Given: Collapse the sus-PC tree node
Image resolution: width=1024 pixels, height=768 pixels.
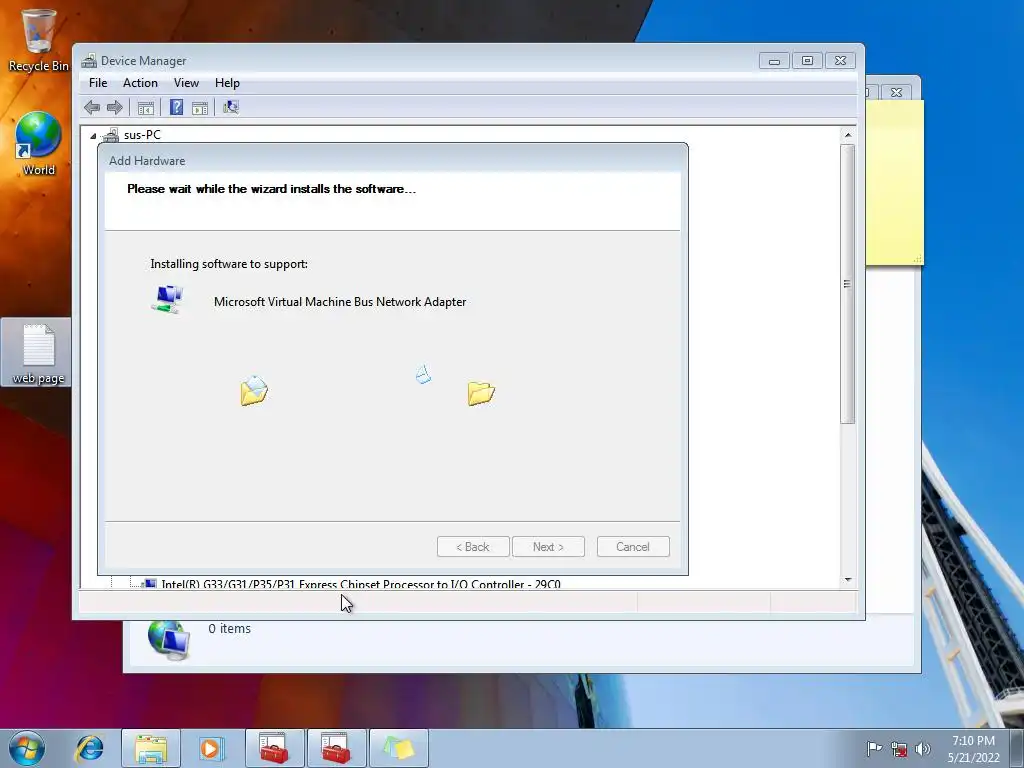Looking at the screenshot, I should (93, 136).
